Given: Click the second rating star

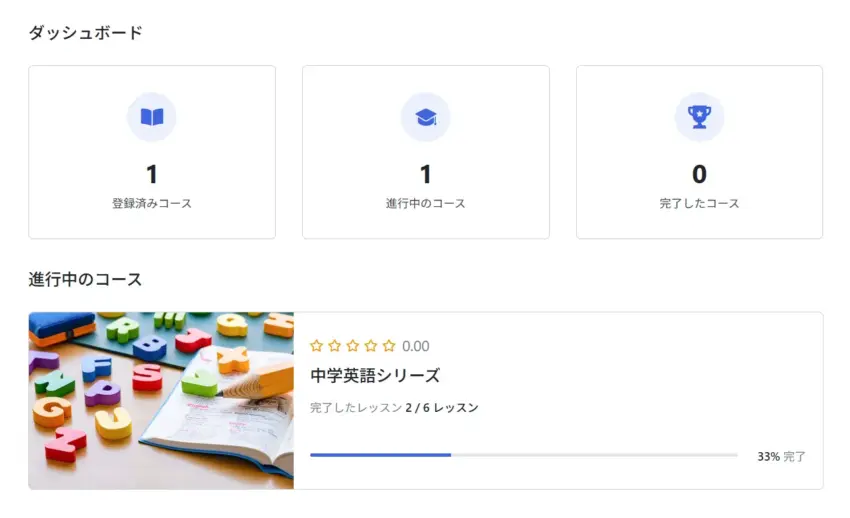Looking at the screenshot, I should [335, 346].
